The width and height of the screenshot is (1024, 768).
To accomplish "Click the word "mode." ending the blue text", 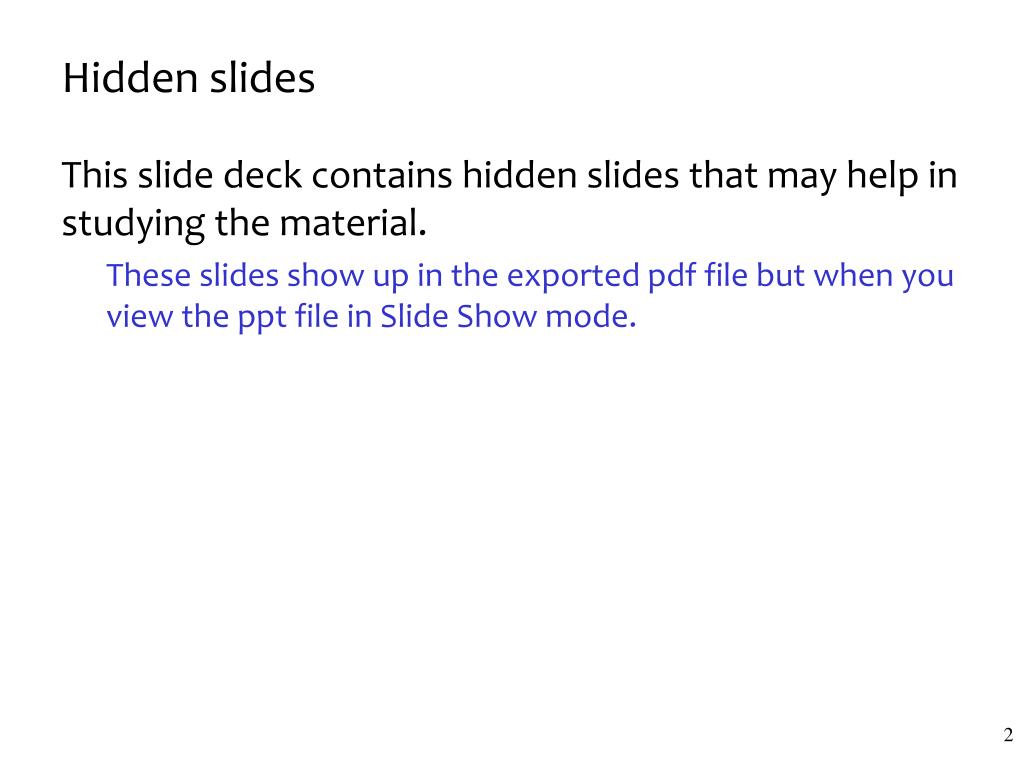I will click(591, 316).
